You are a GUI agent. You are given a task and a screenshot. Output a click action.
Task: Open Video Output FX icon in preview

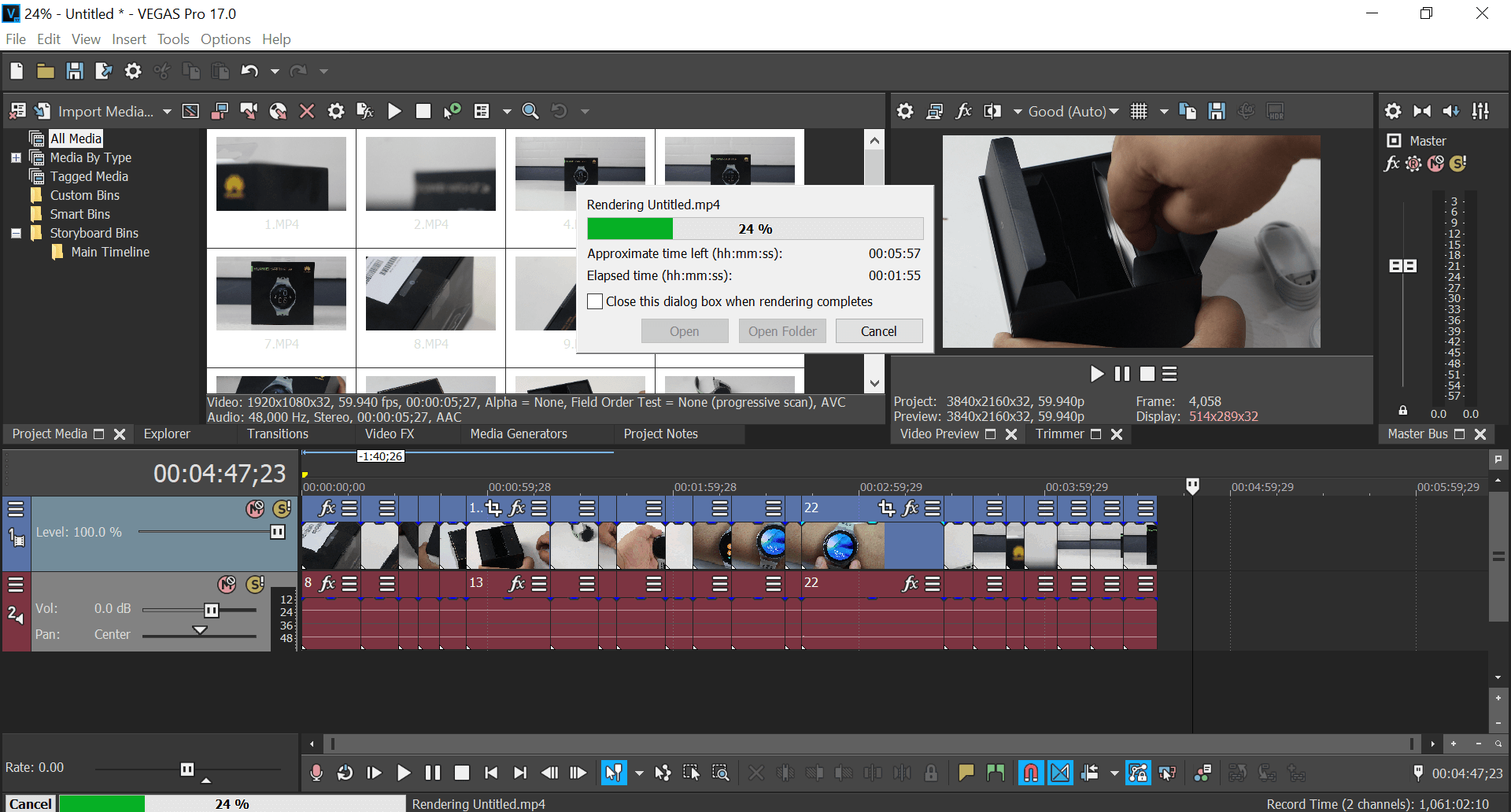[963, 111]
